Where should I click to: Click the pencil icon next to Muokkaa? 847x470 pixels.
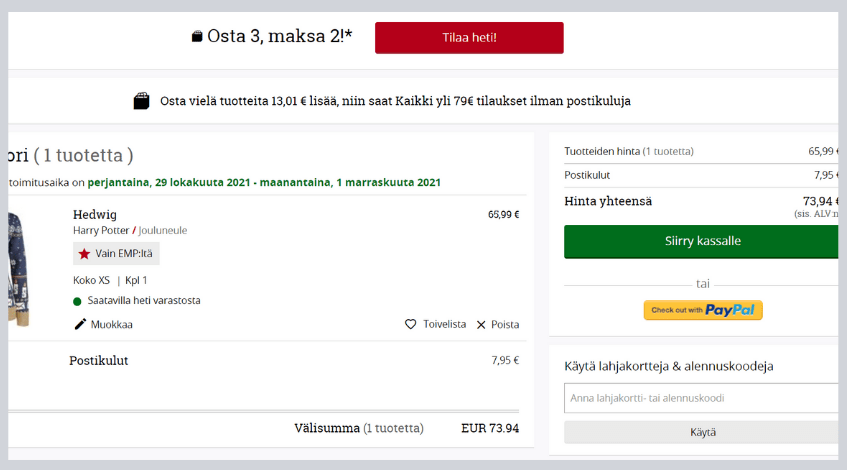click(81, 324)
